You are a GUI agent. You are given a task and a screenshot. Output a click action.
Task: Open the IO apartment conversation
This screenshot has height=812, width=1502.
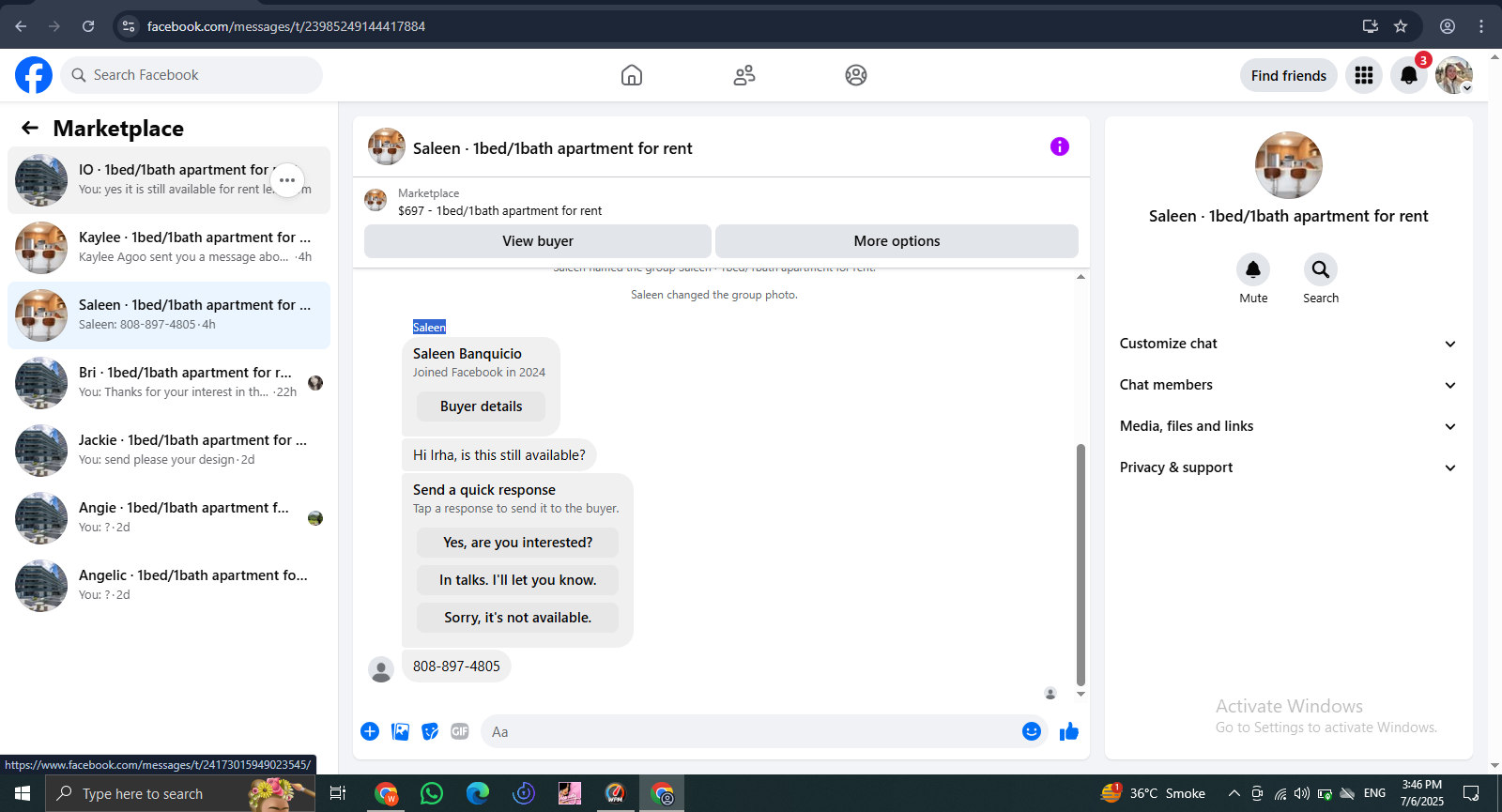pyautogui.click(x=169, y=180)
